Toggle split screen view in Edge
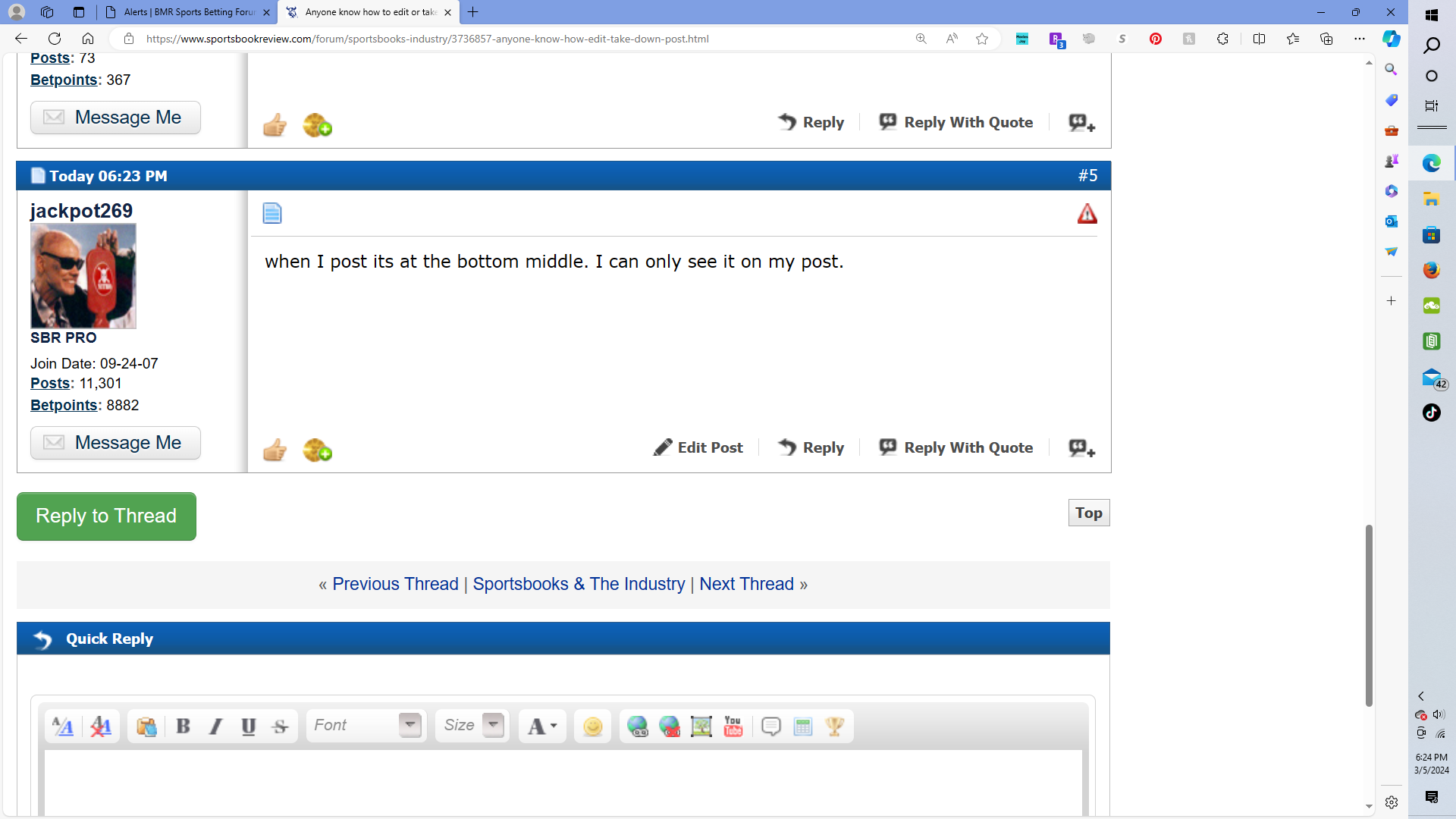Image resolution: width=1456 pixels, height=819 pixels. point(1259,39)
